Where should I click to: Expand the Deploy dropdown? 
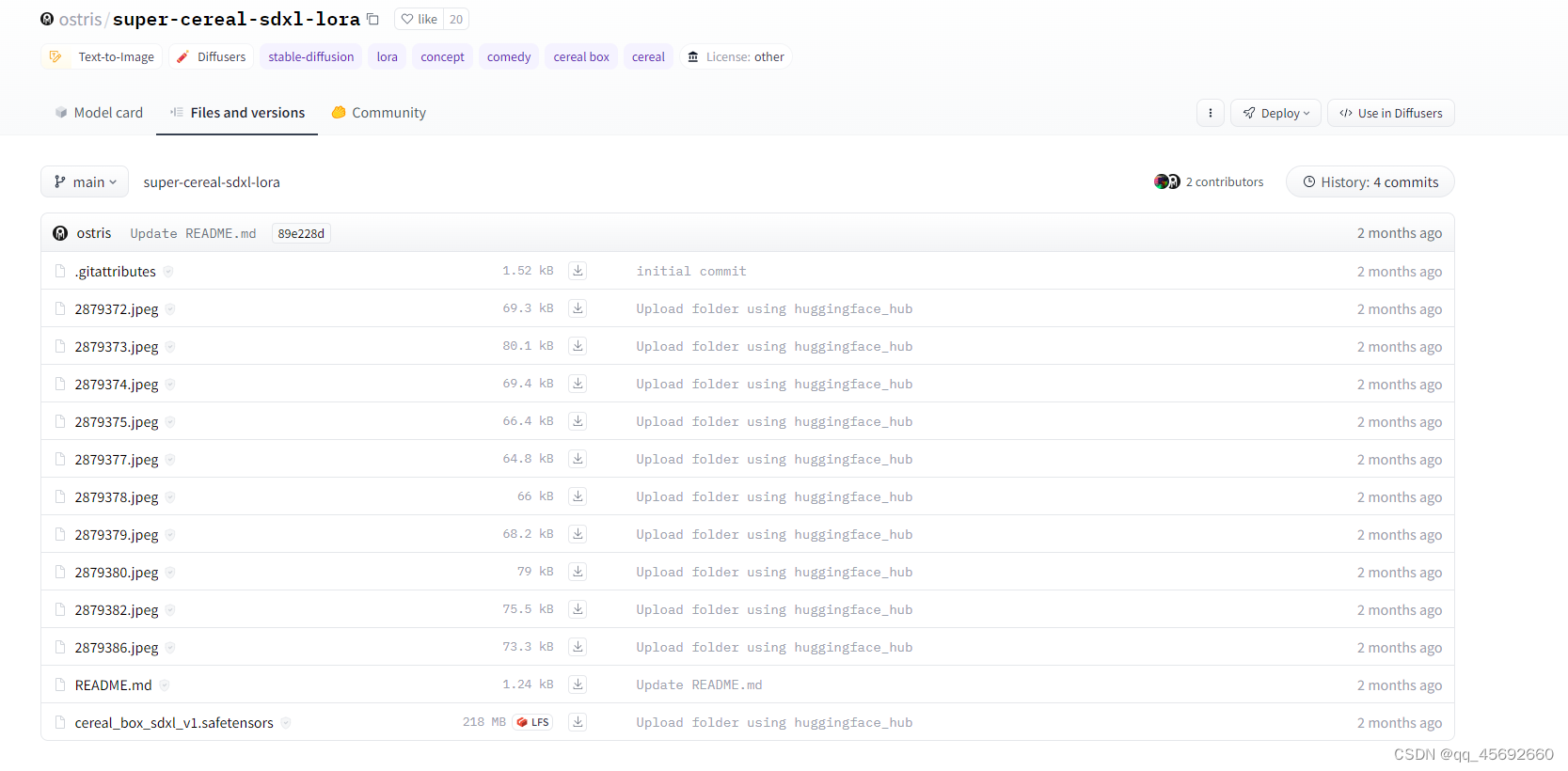click(x=1275, y=113)
